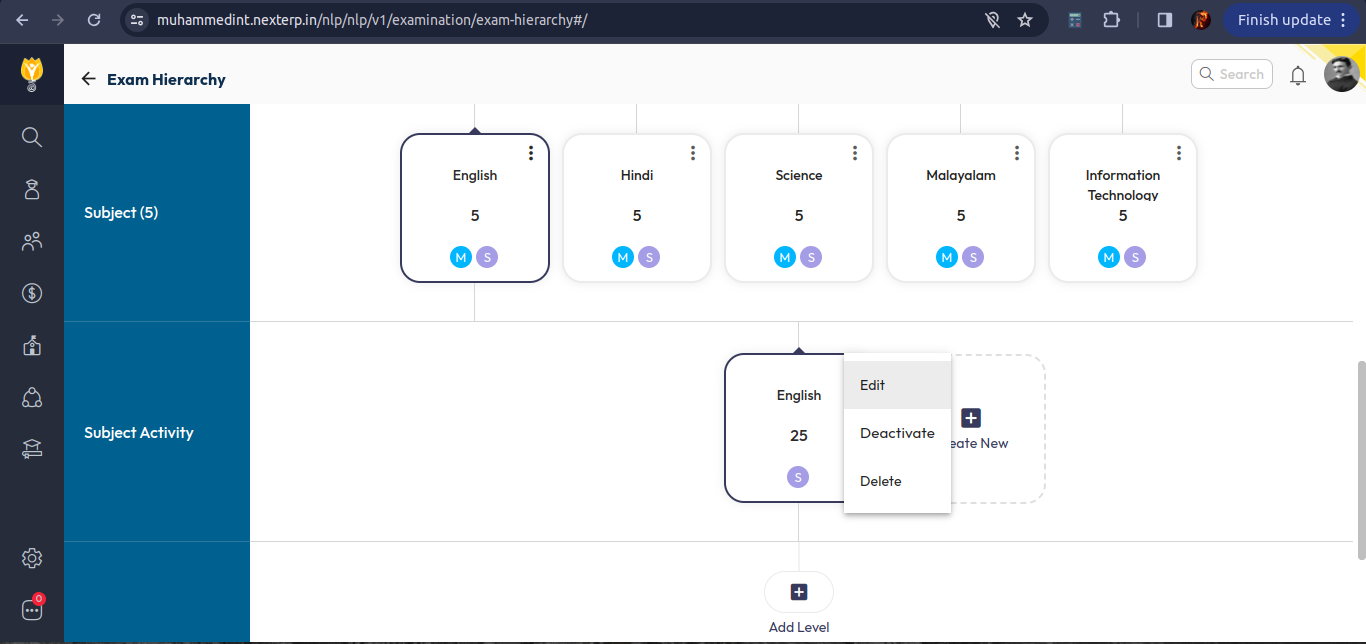Bookmark this page with star icon
1366x644 pixels.
coord(1025,20)
